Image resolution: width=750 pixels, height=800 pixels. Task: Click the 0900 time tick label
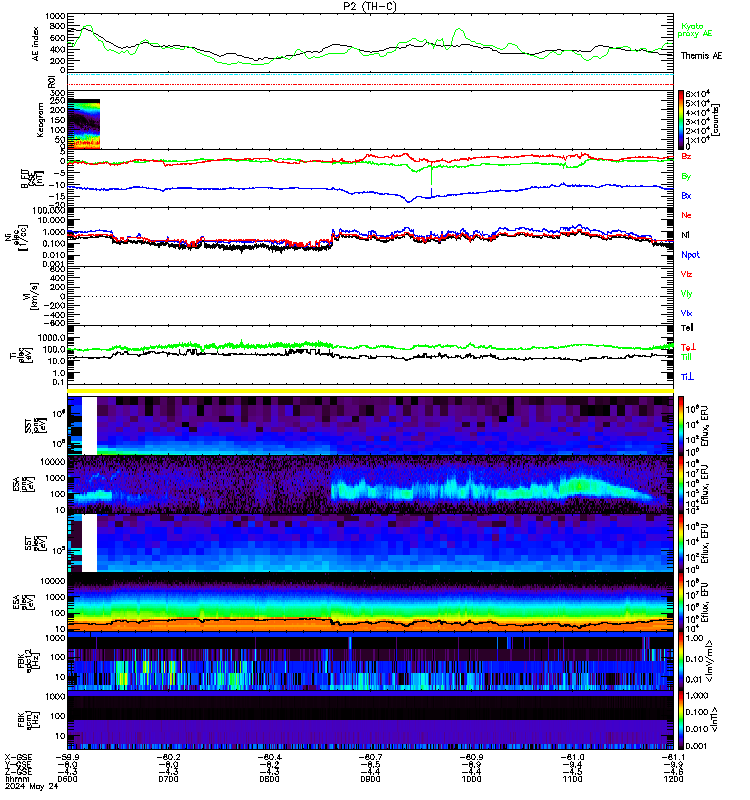(x=370, y=779)
